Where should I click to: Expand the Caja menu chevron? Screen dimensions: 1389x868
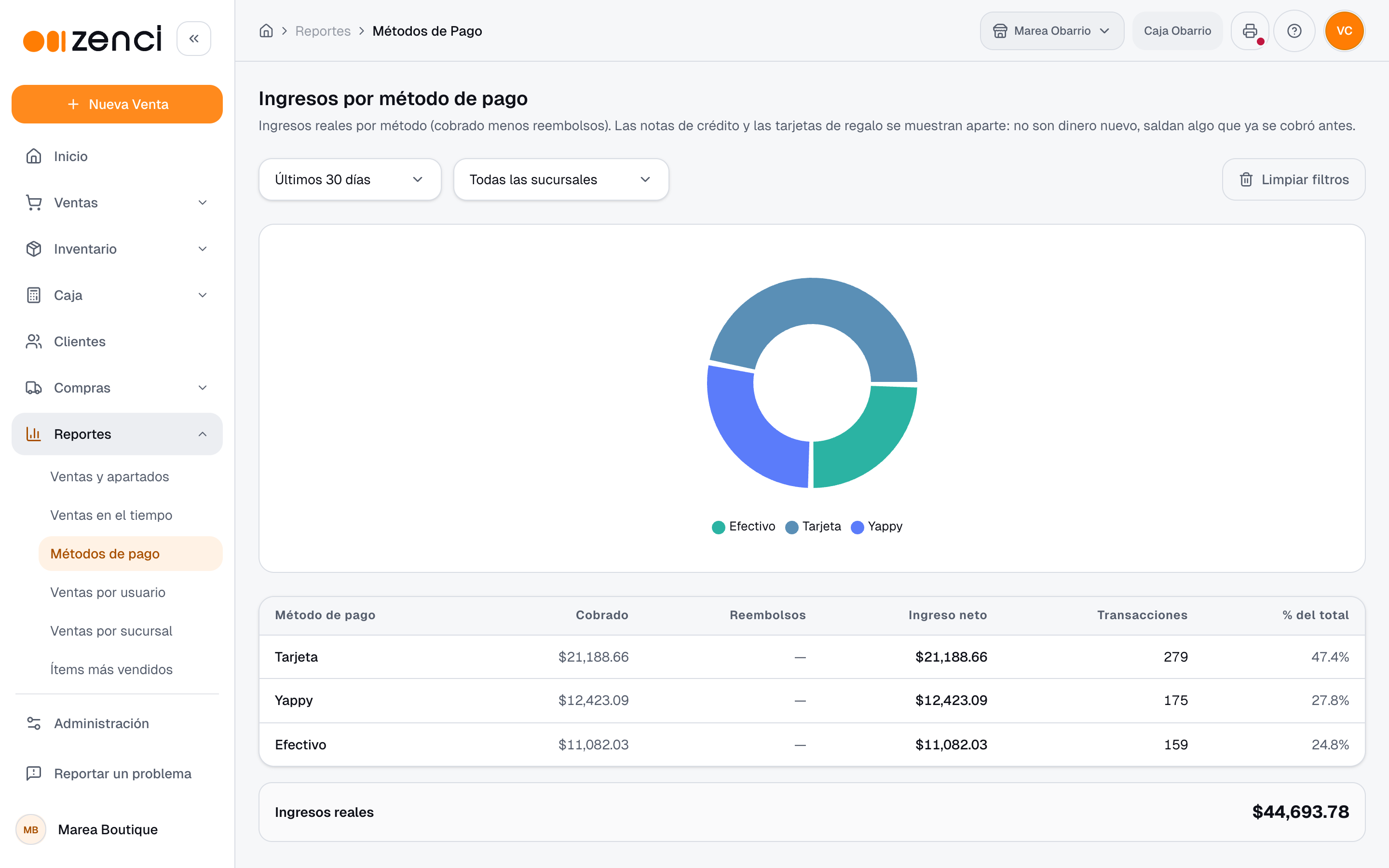point(203,295)
